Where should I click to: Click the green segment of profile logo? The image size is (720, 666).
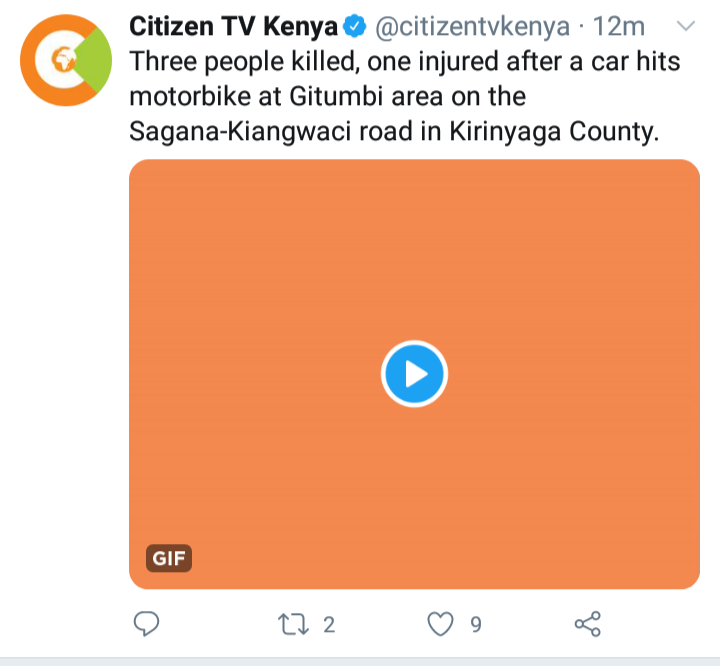pos(96,60)
